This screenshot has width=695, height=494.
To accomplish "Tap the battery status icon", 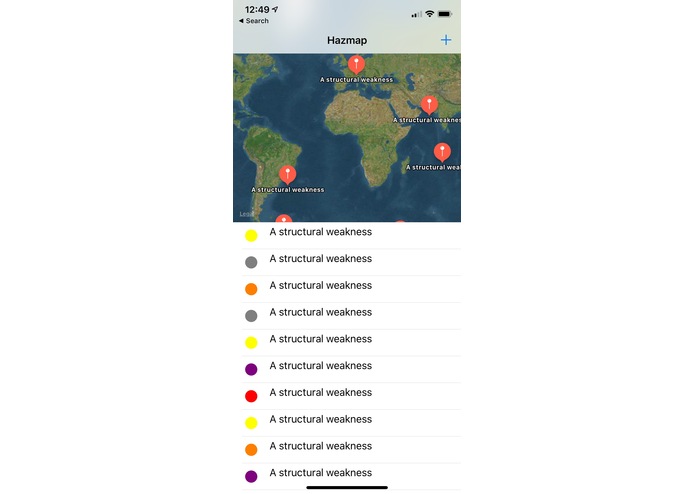I will coord(445,14).
